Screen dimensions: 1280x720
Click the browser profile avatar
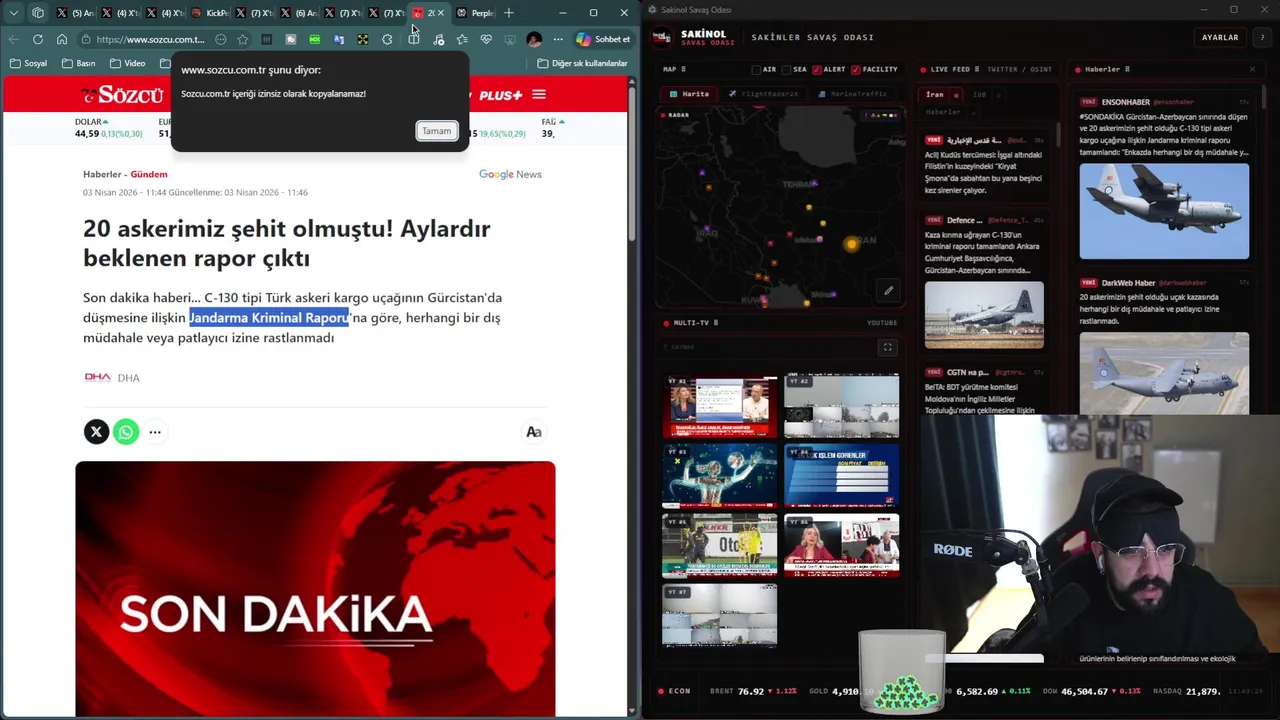coord(534,40)
